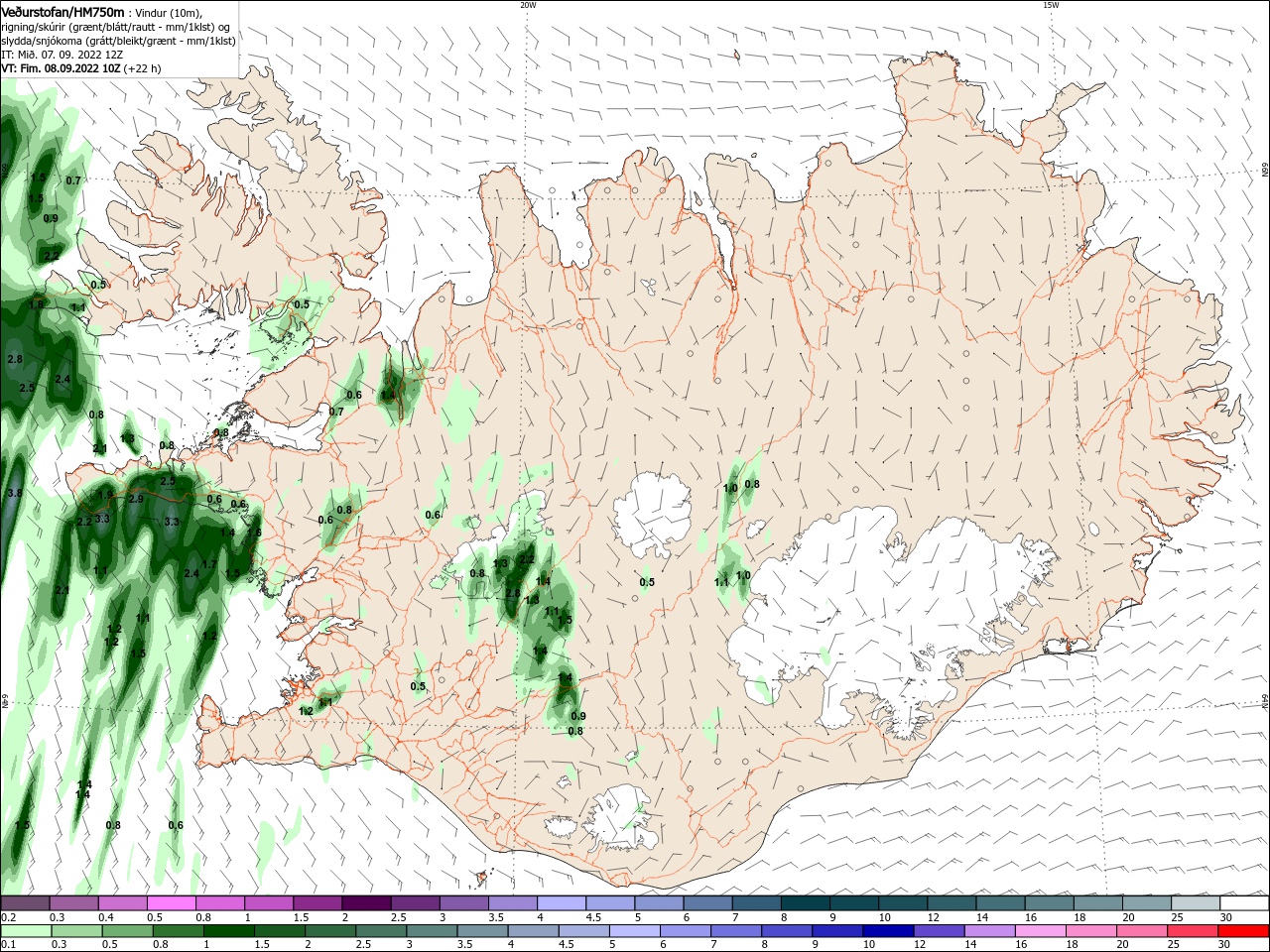Click the 30 label in lower legend

[x=1226, y=945]
